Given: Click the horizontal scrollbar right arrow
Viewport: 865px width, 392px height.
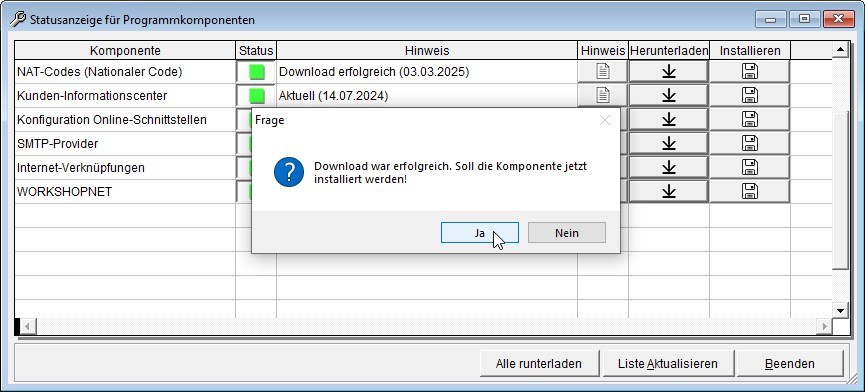Looking at the screenshot, I should pyautogui.click(x=824, y=326).
